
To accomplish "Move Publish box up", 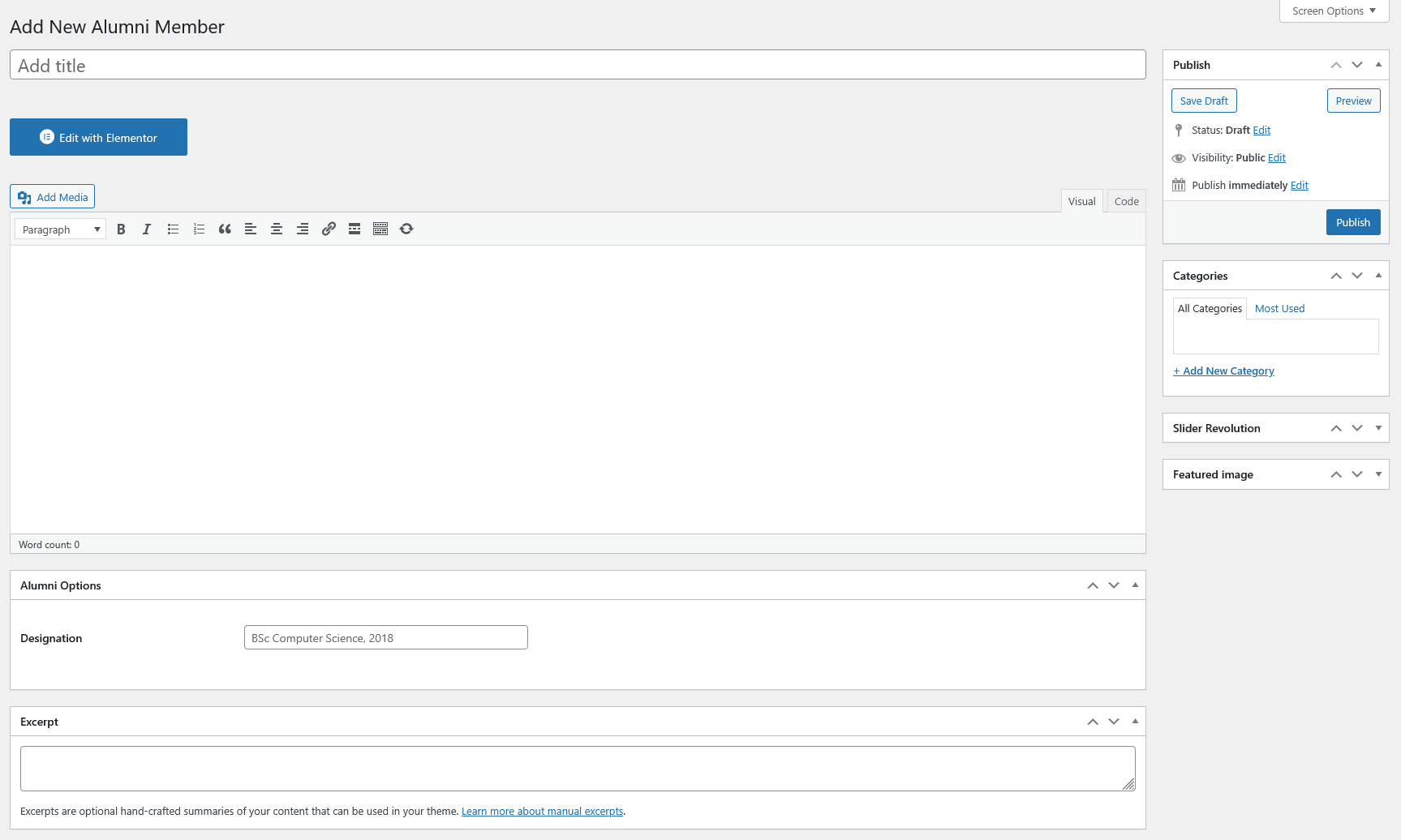I will (x=1336, y=65).
